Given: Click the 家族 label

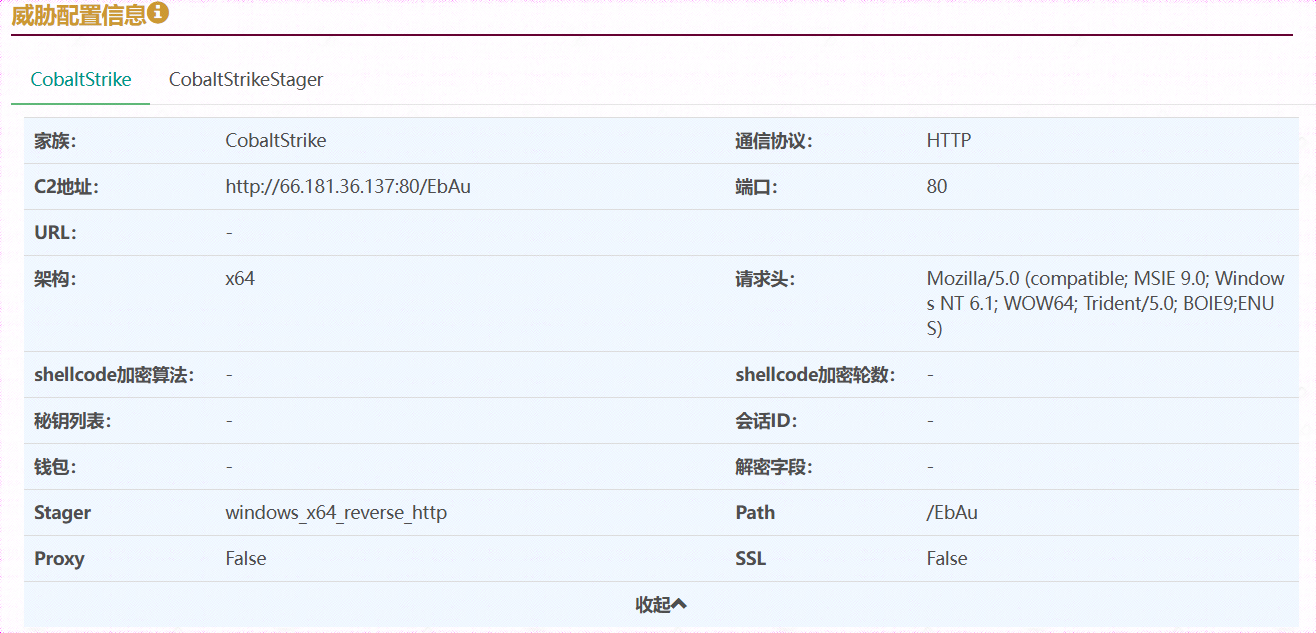Looking at the screenshot, I should [x=55, y=141].
